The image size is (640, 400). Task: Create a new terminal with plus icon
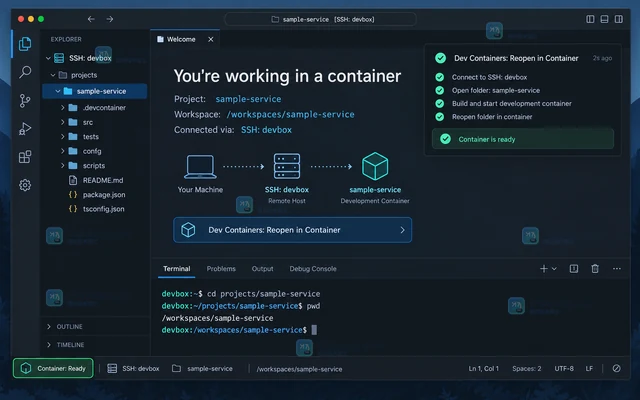click(544, 269)
